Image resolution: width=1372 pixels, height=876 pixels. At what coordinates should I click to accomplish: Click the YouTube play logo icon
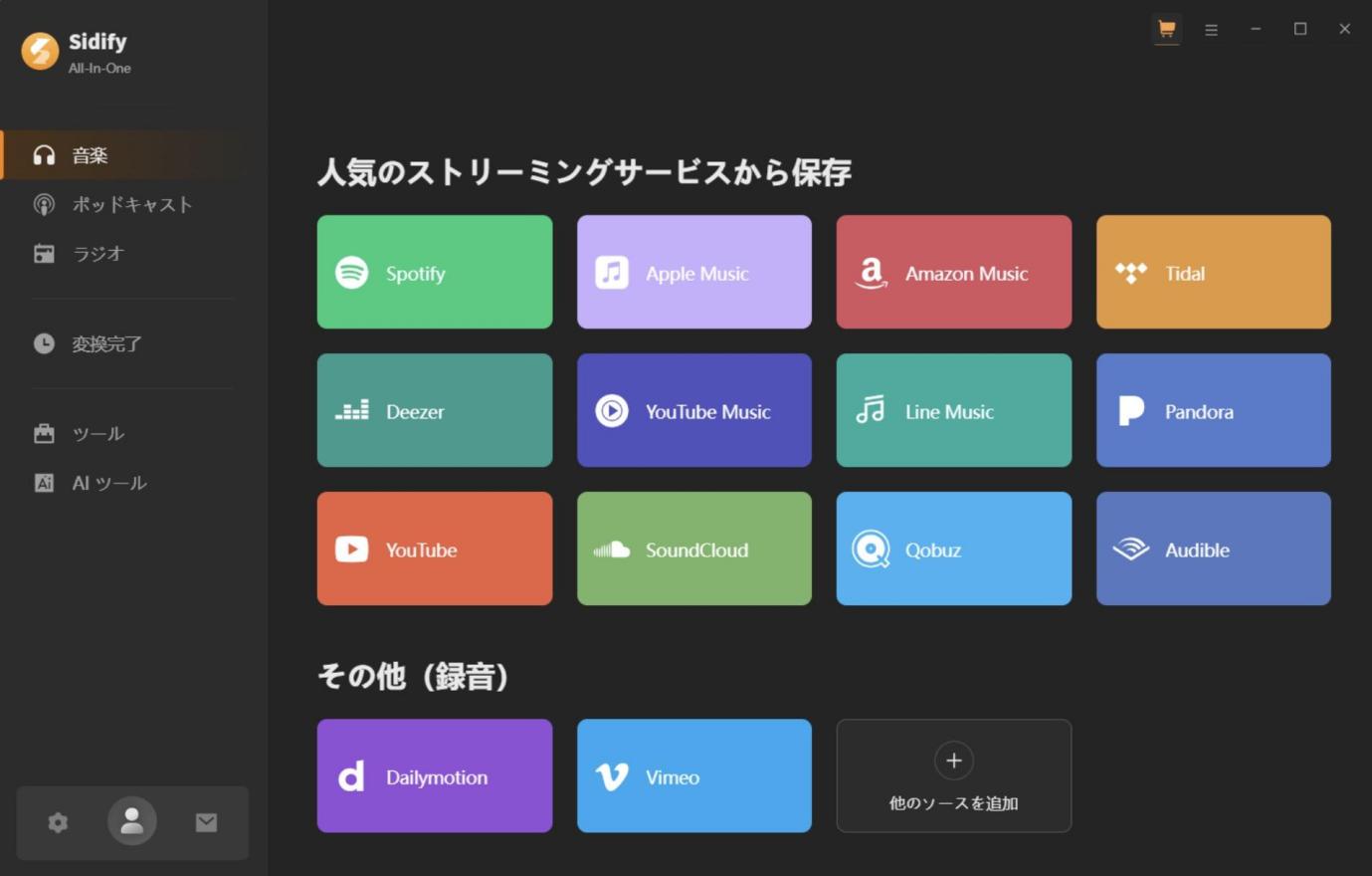click(352, 549)
